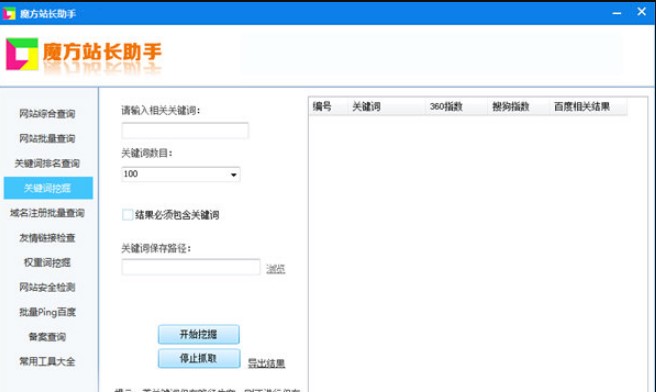Click the 导出结果 link
Image resolution: width=656 pixels, height=392 pixels.
(266, 363)
